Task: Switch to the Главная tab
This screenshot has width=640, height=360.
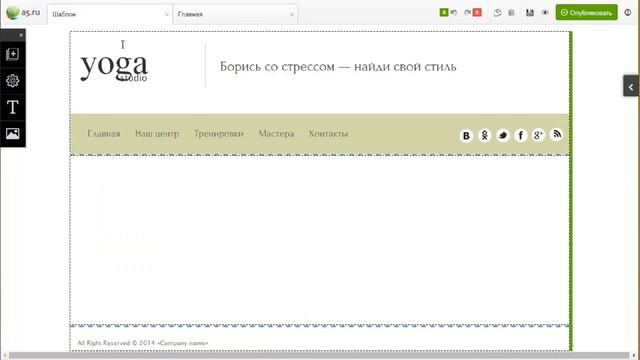Action: coord(236,14)
